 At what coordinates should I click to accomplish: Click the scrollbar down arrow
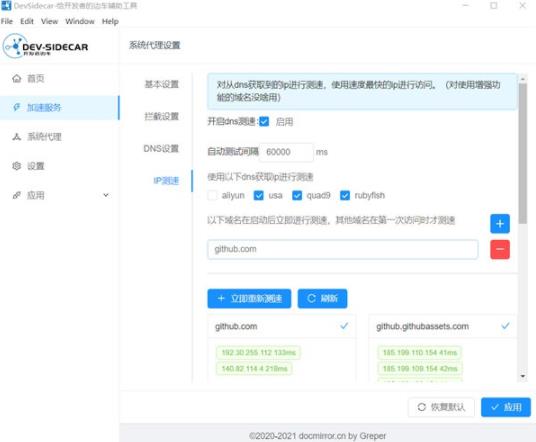pyautogui.click(x=523, y=376)
